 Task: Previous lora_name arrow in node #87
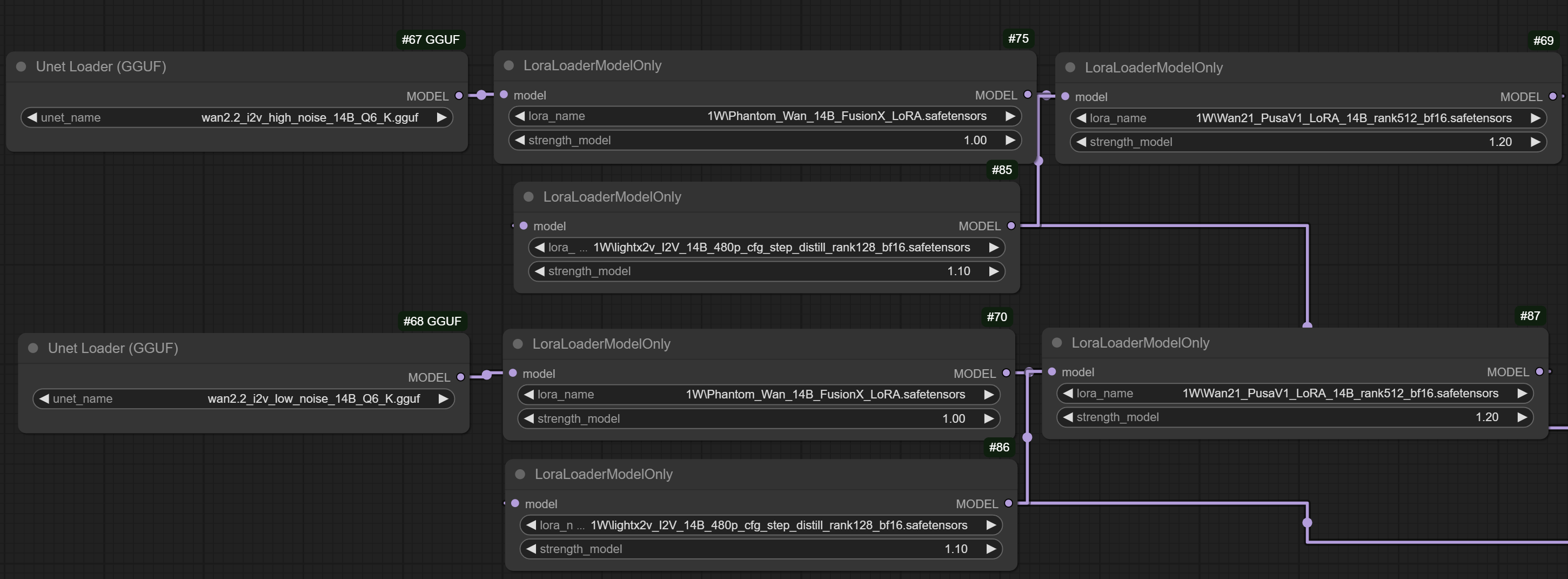[1068, 394]
